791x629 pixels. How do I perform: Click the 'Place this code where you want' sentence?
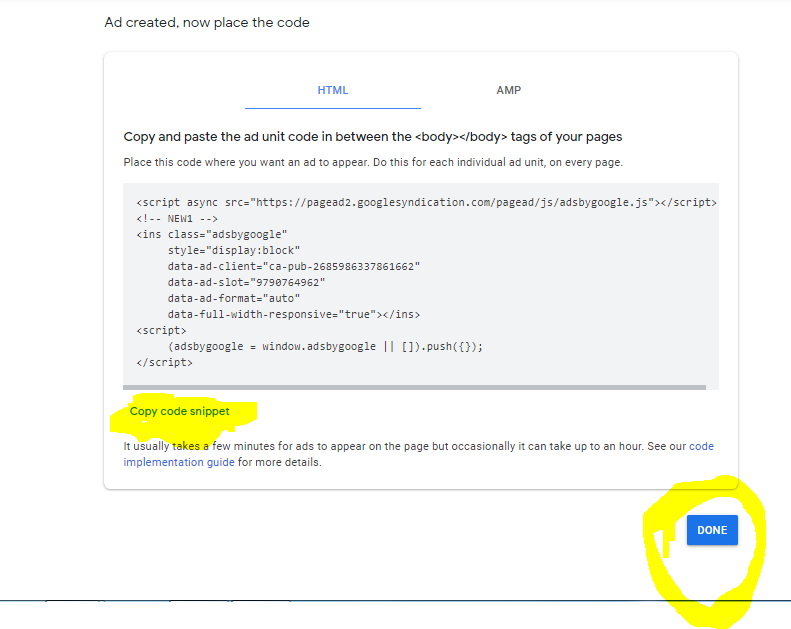pos(373,162)
